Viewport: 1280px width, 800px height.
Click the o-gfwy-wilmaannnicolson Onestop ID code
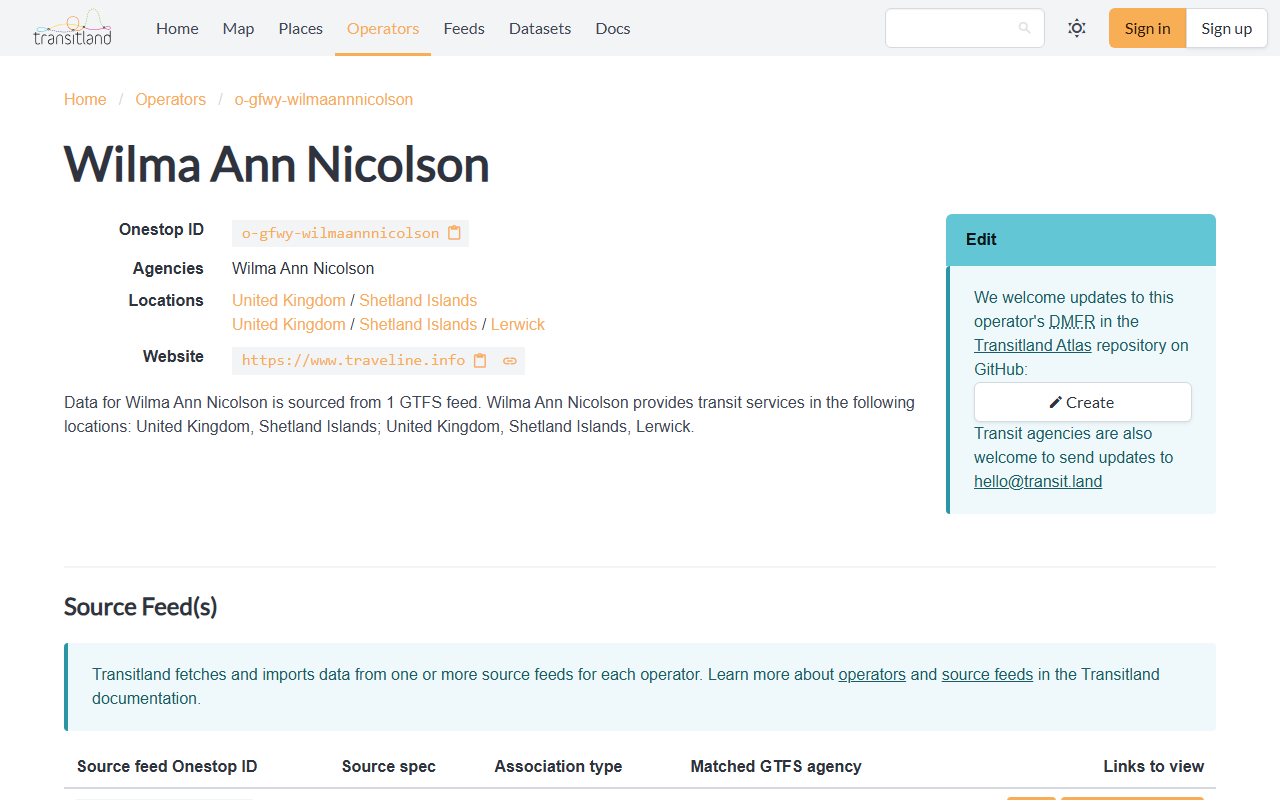(340, 233)
